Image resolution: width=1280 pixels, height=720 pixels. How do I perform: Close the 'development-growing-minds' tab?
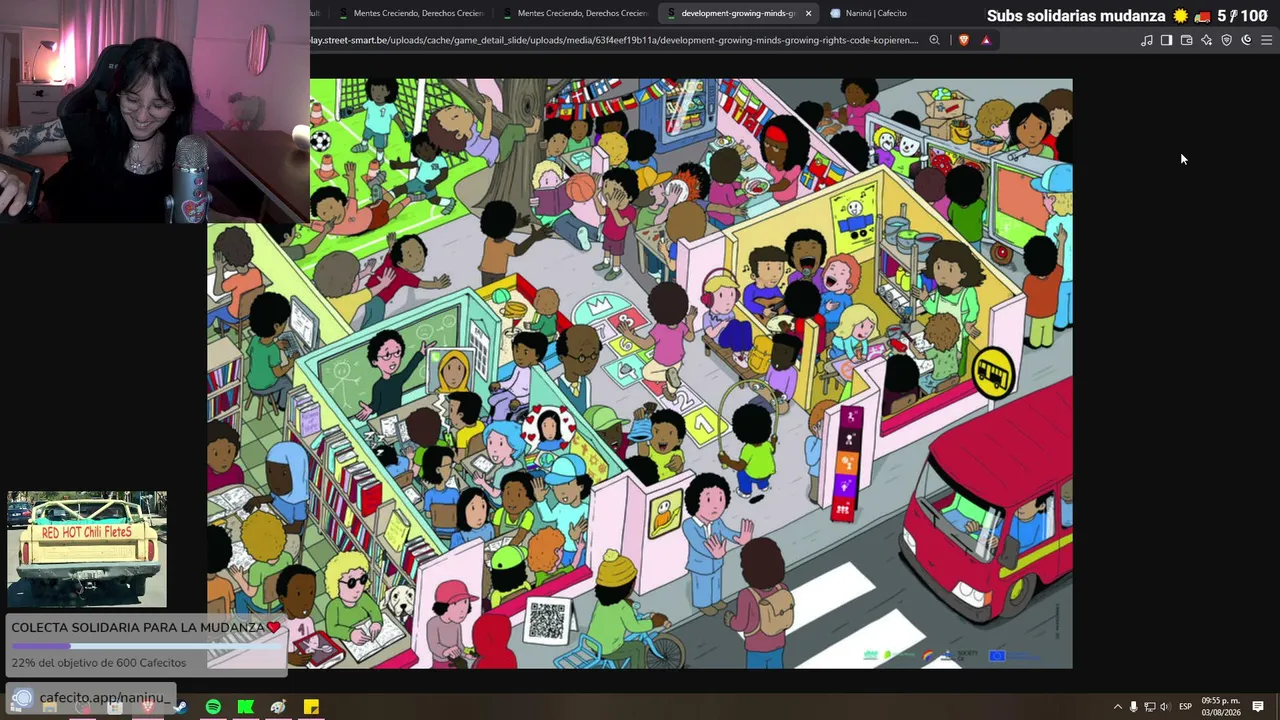tap(808, 13)
